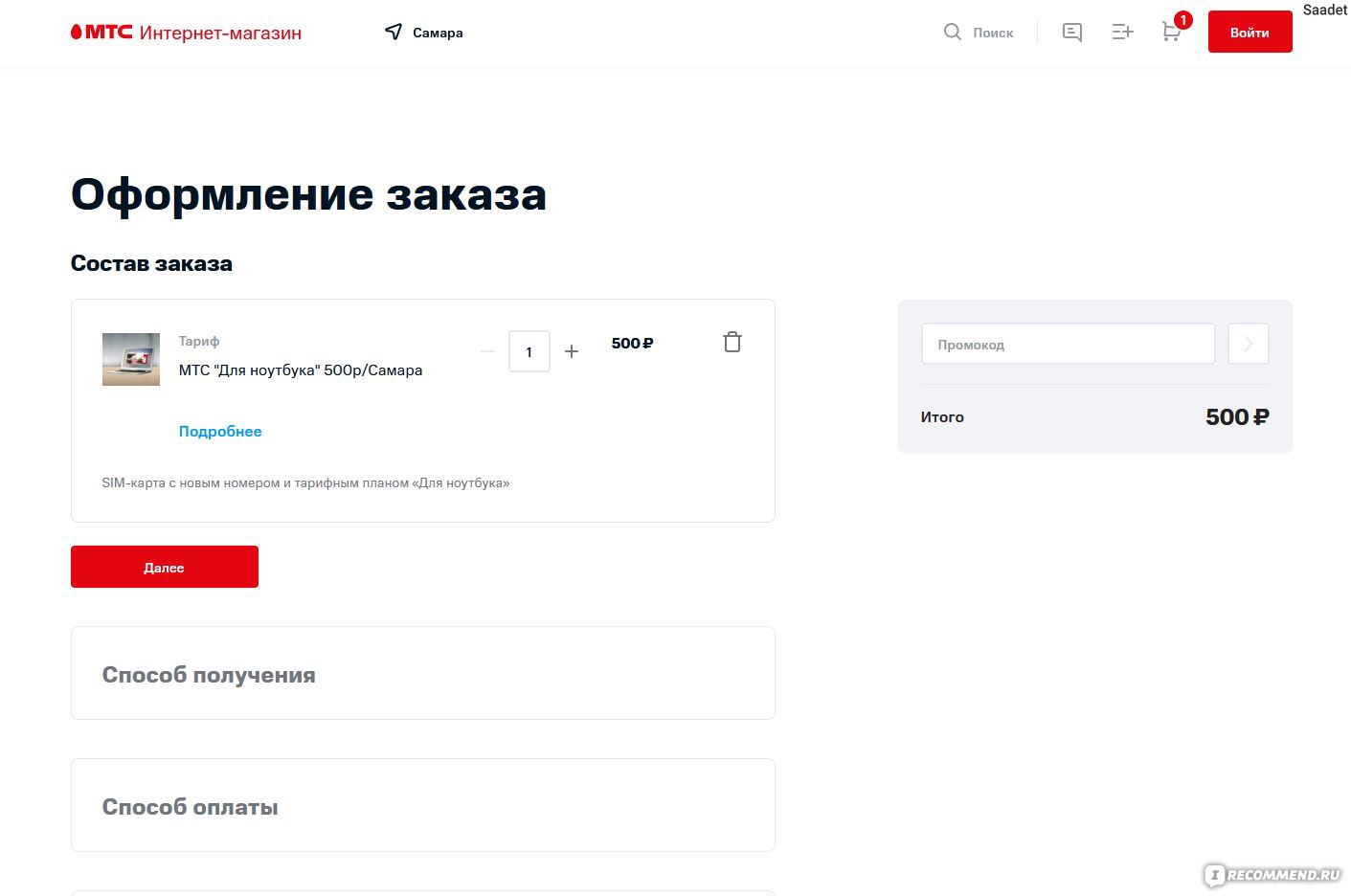Click the Тариф category label
This screenshot has width=1351, height=896.
click(199, 341)
